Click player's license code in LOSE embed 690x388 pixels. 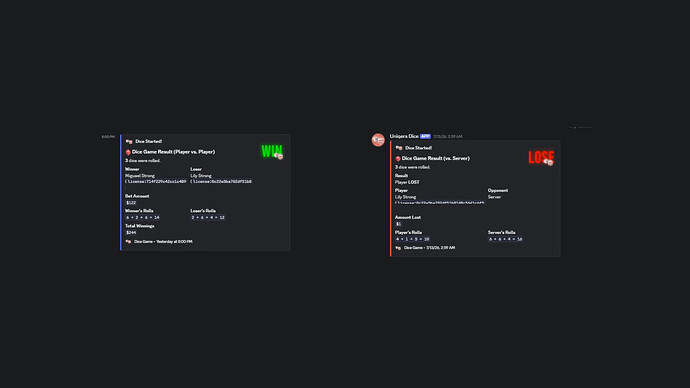coord(440,203)
